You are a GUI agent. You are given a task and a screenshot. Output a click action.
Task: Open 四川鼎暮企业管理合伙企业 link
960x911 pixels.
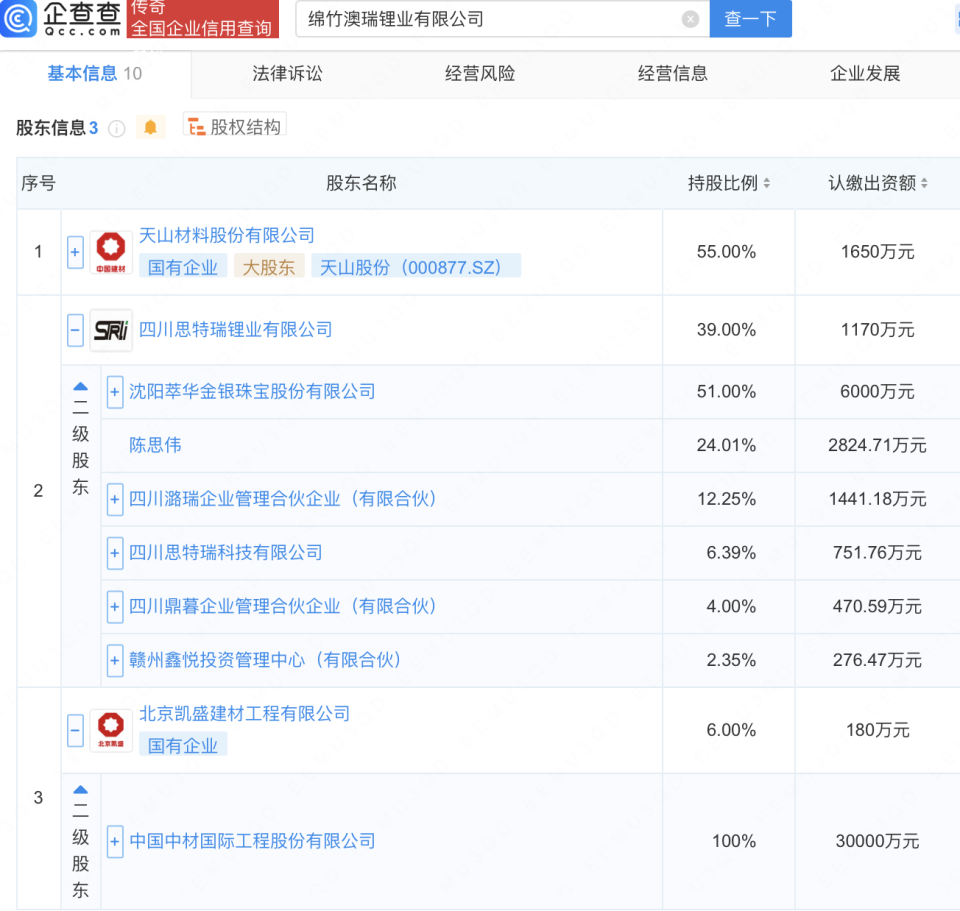[283, 607]
